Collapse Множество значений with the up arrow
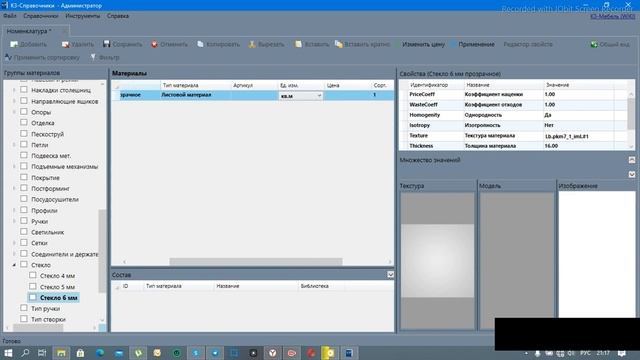640x360 pixels. click(x=632, y=160)
